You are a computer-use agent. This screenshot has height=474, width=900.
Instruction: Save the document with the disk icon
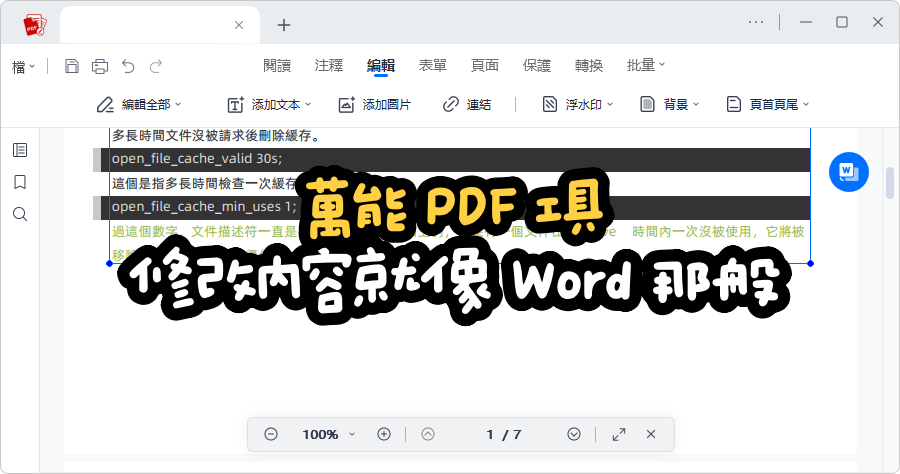(x=72, y=66)
